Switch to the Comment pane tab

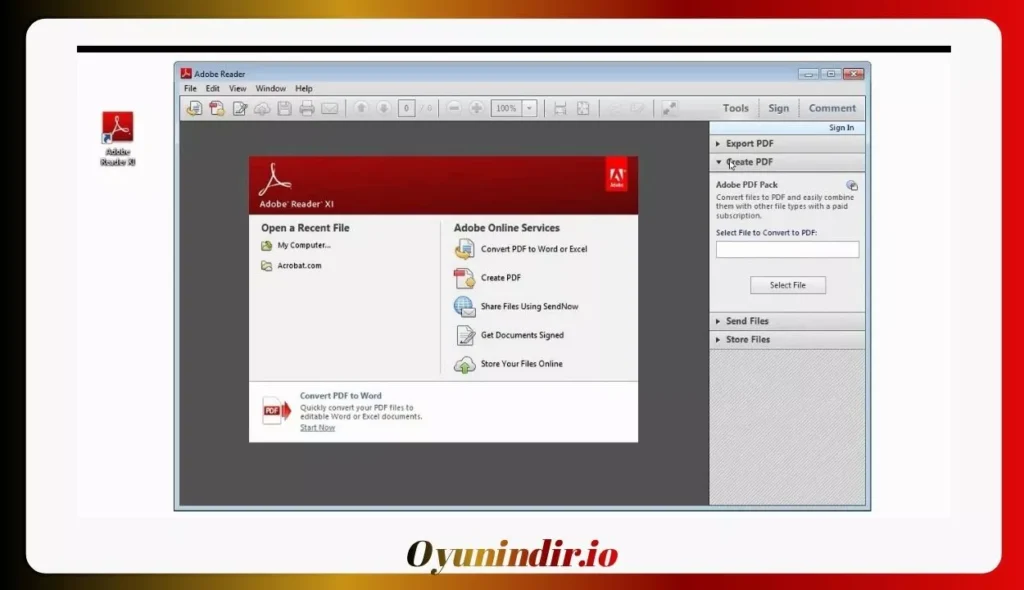click(x=832, y=108)
